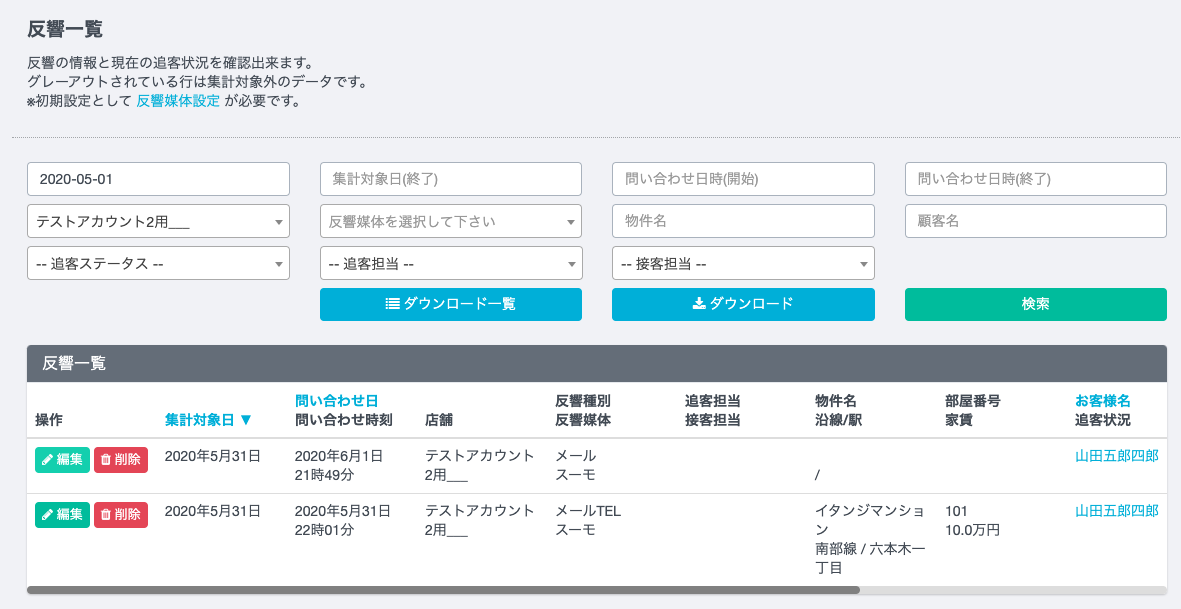Expand the 追客ステータス dropdown
The height and width of the screenshot is (609, 1181).
point(158,263)
